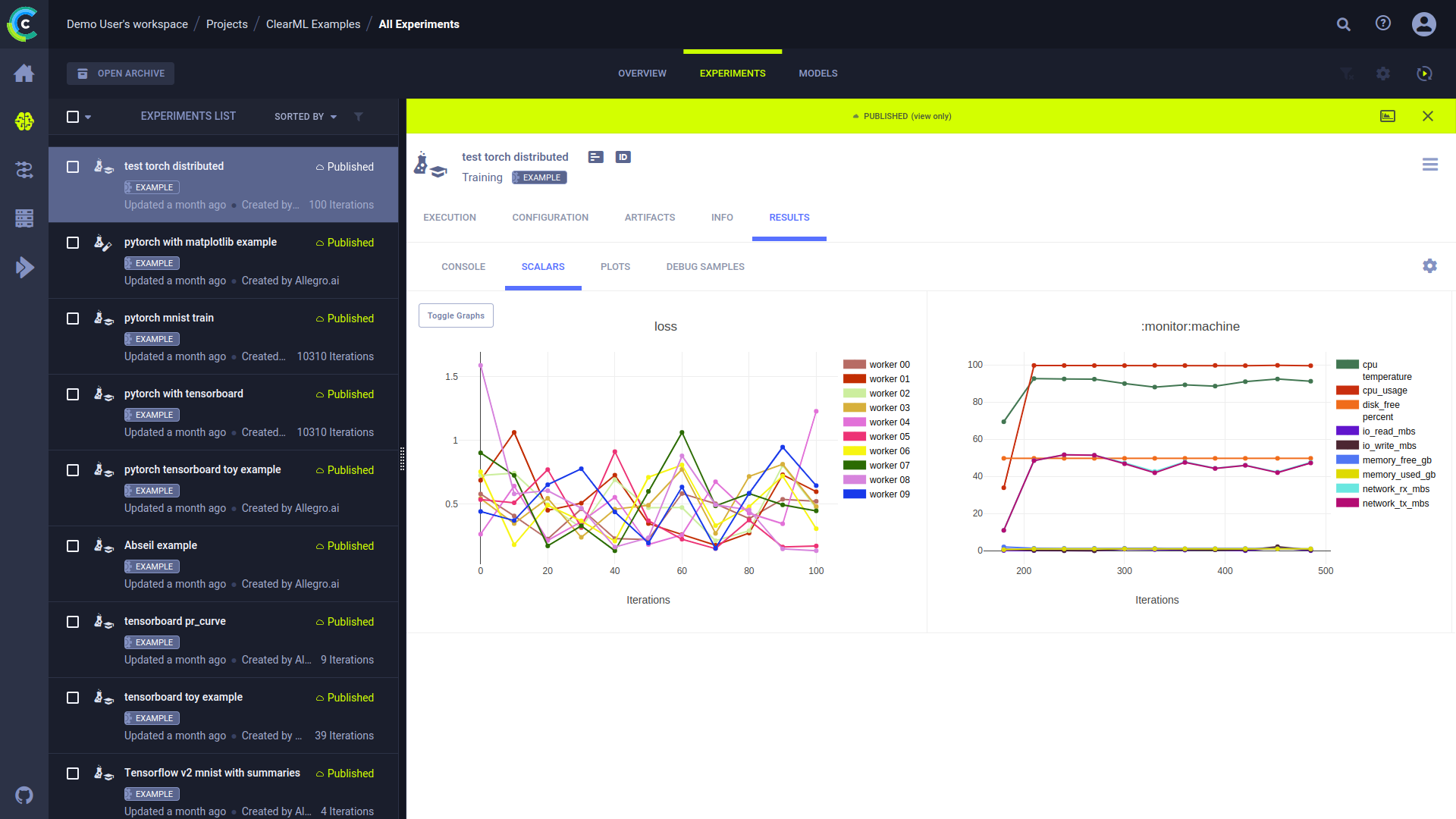Click the Open Archive button
Viewport: 1456px width, 819px height.
[121, 74]
